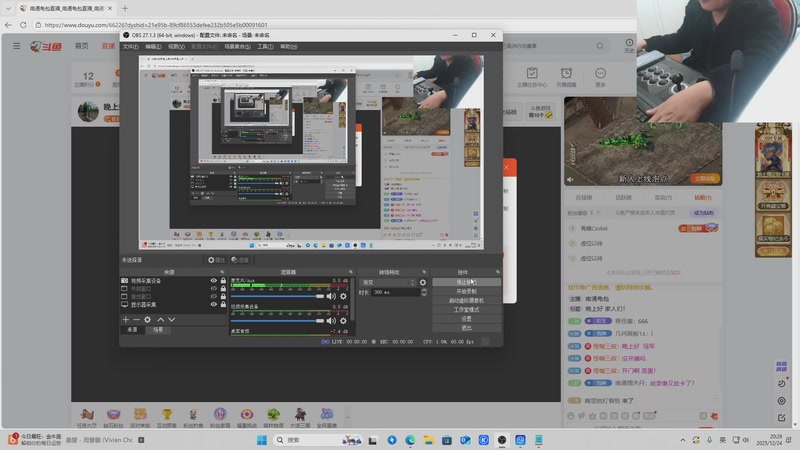Click OBS Studio icon in Windows taskbar
Image resolution: width=800 pixels, height=450 pixels.
click(502, 440)
